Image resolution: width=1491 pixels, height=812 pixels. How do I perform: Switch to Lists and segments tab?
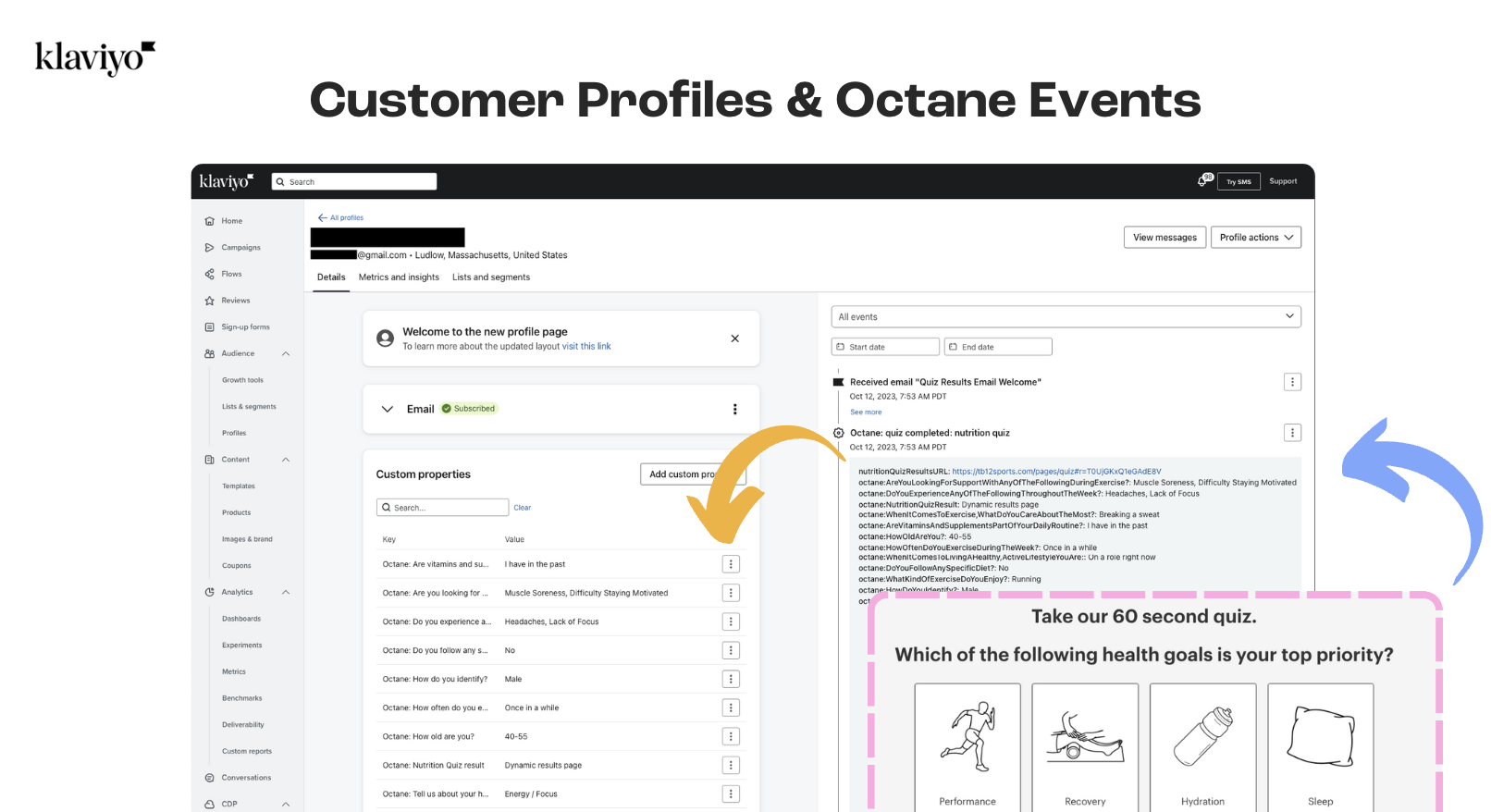click(491, 277)
